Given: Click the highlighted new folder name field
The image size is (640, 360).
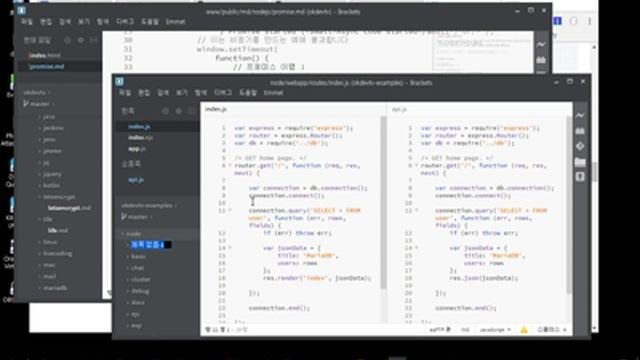Looking at the screenshot, I should [151, 245].
